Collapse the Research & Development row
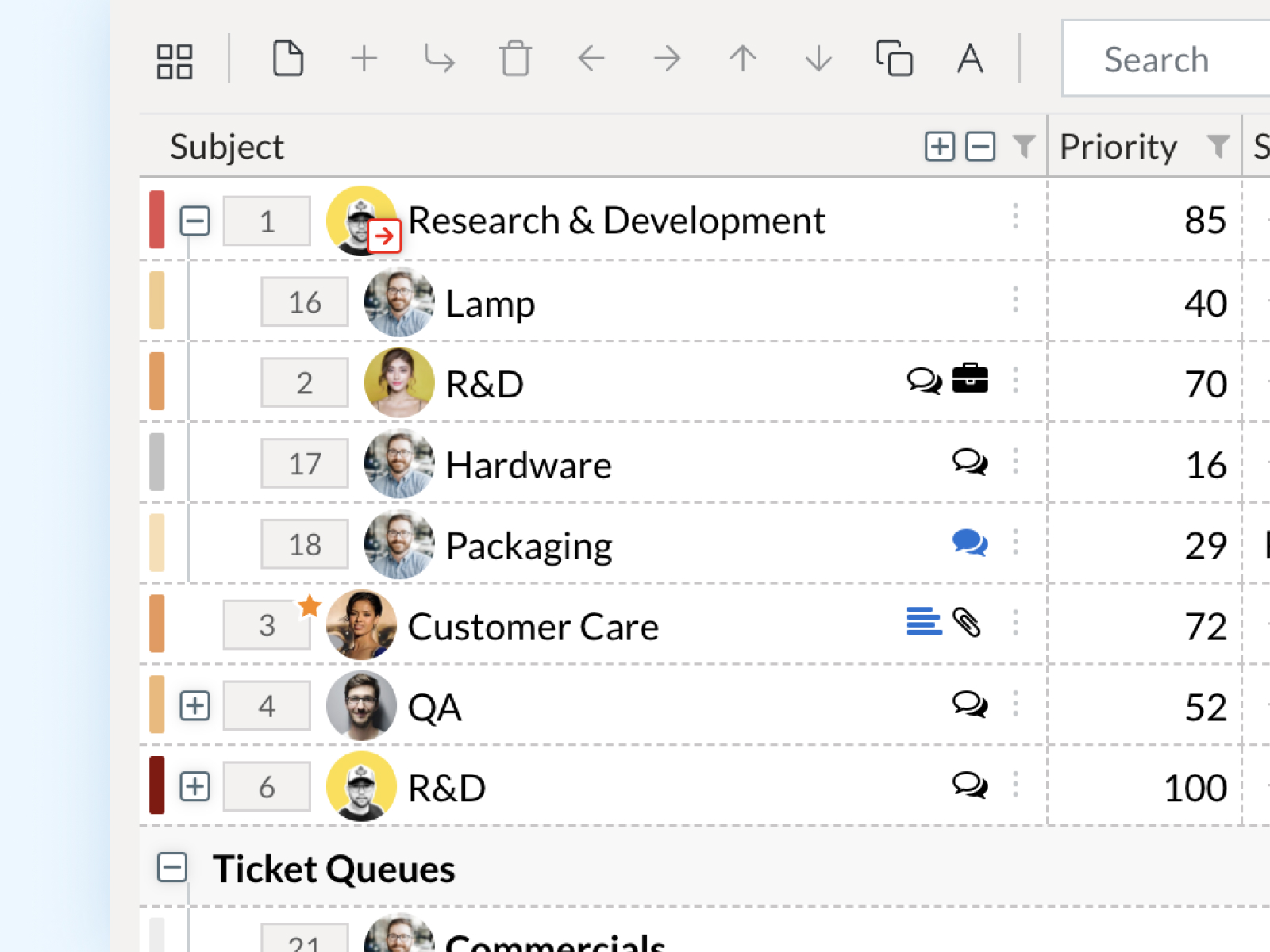The image size is (1270, 952). pos(194,221)
